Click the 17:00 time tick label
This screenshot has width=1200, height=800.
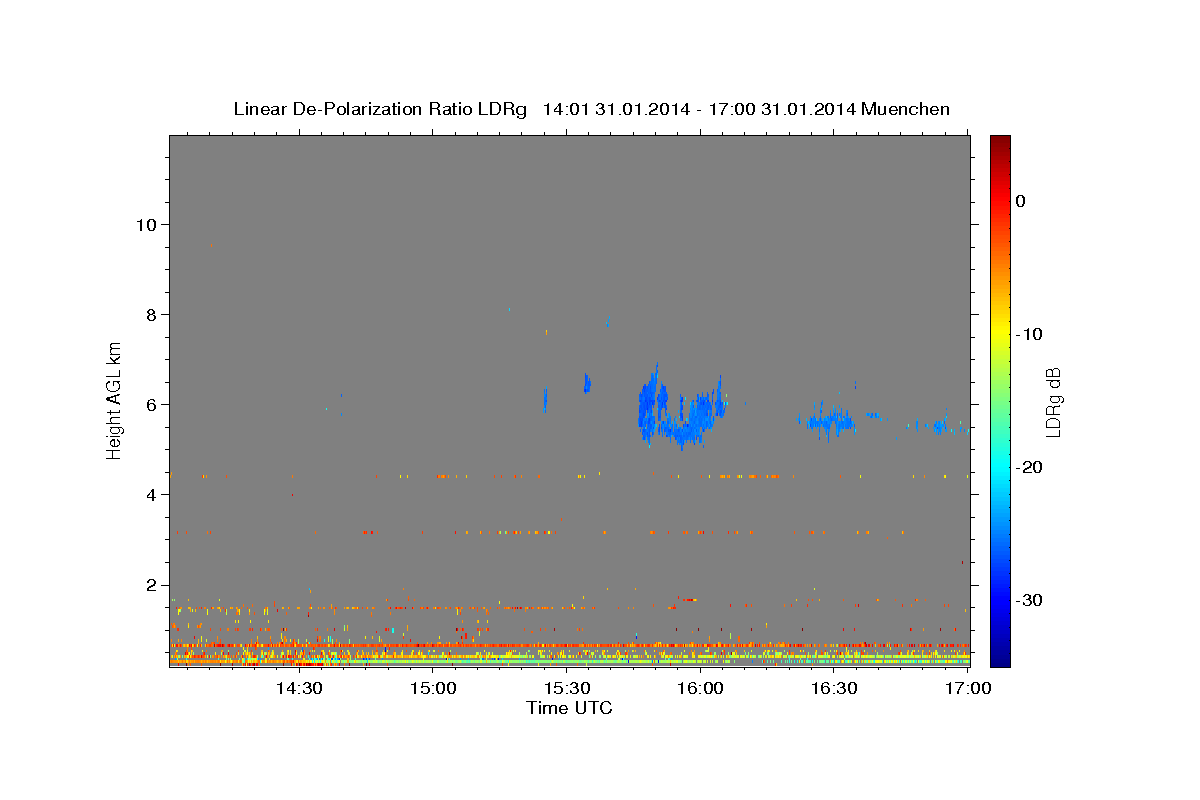point(969,689)
